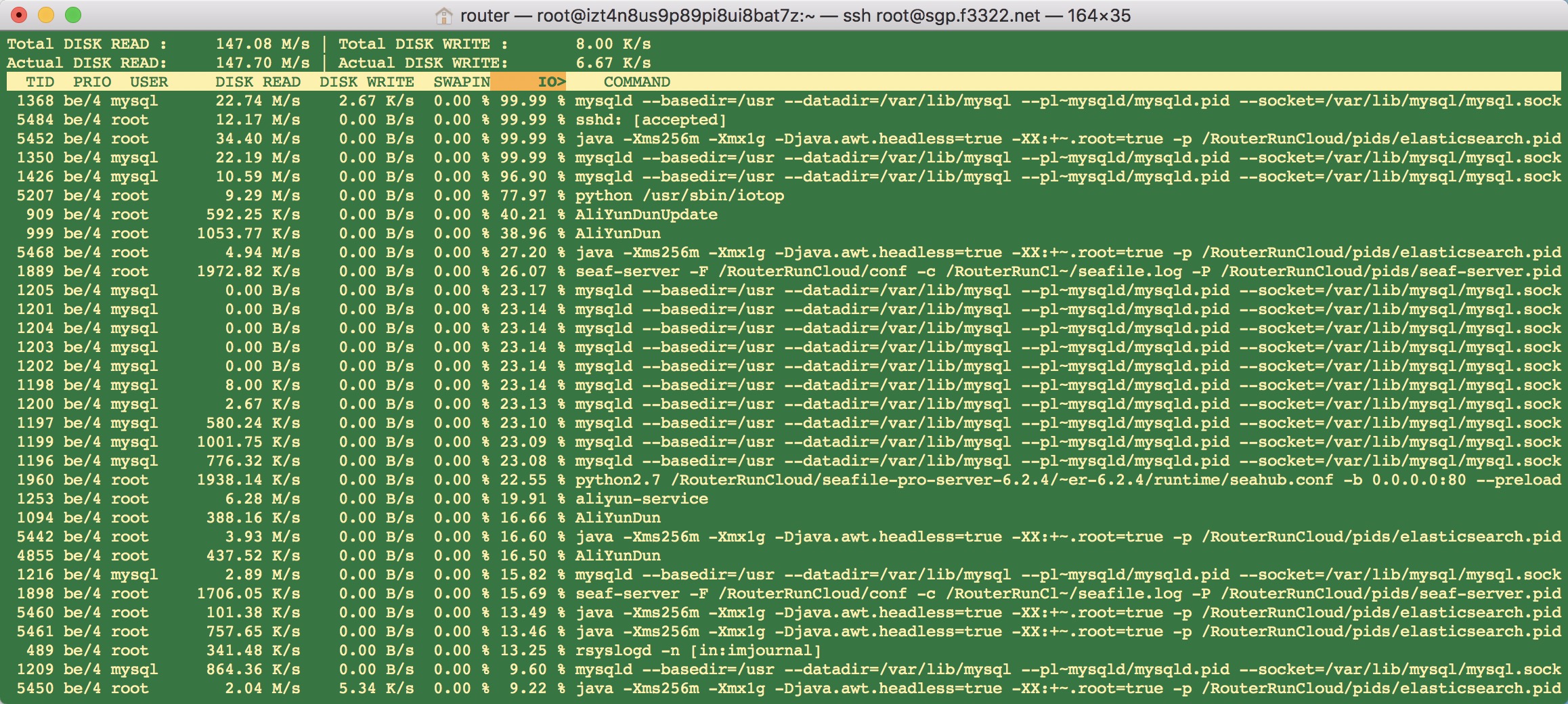Click the red close window button
The image size is (1568, 704).
19,15
